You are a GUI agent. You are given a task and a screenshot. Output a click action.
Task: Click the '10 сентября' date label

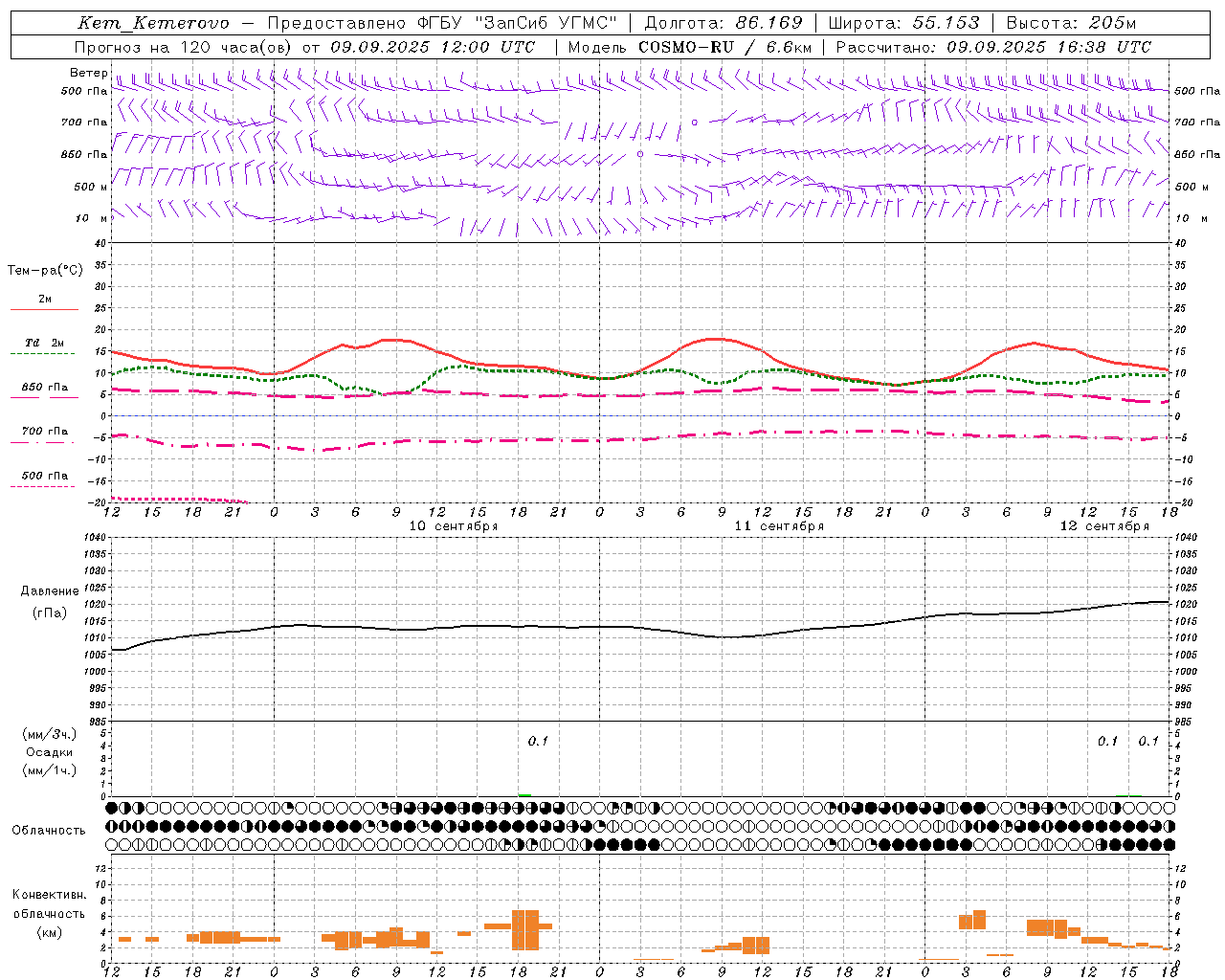click(454, 526)
